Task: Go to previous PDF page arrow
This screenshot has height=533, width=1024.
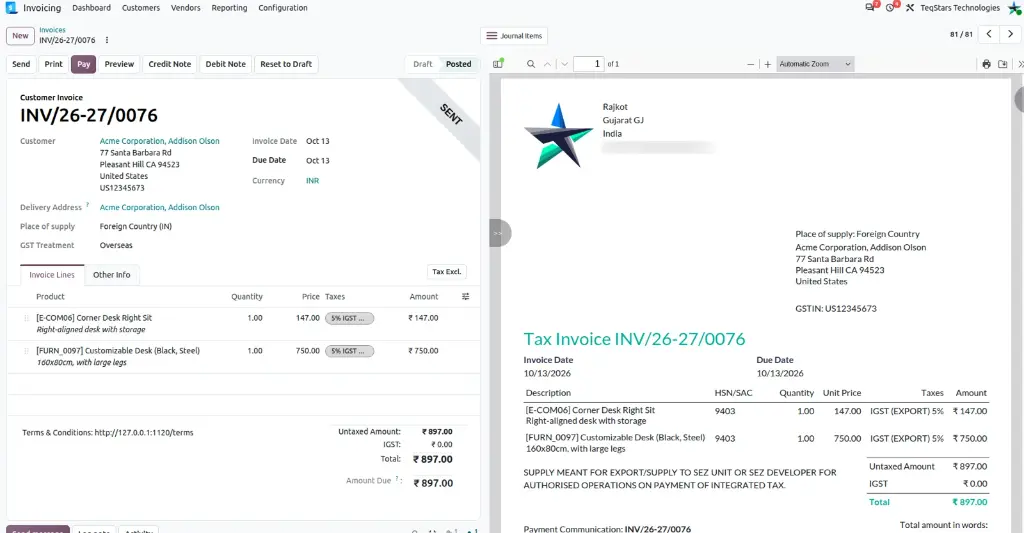Action: [x=547, y=64]
